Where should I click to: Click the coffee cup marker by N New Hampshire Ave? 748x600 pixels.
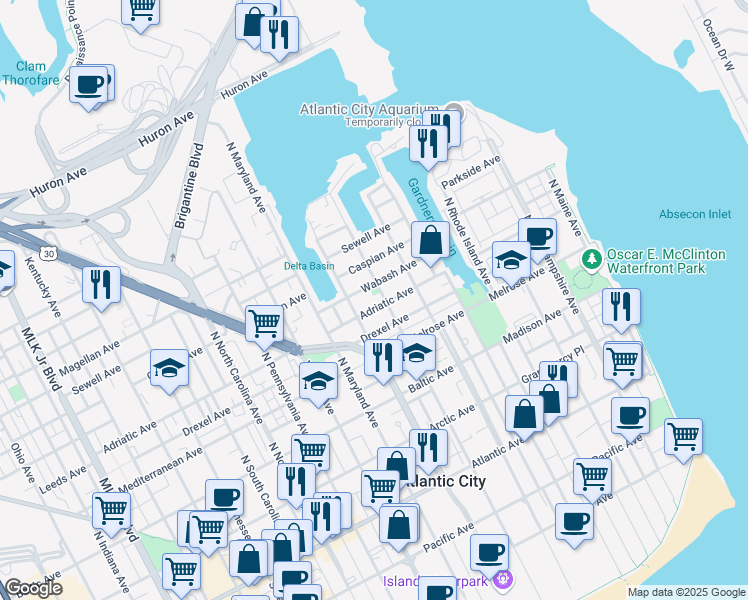tap(538, 238)
